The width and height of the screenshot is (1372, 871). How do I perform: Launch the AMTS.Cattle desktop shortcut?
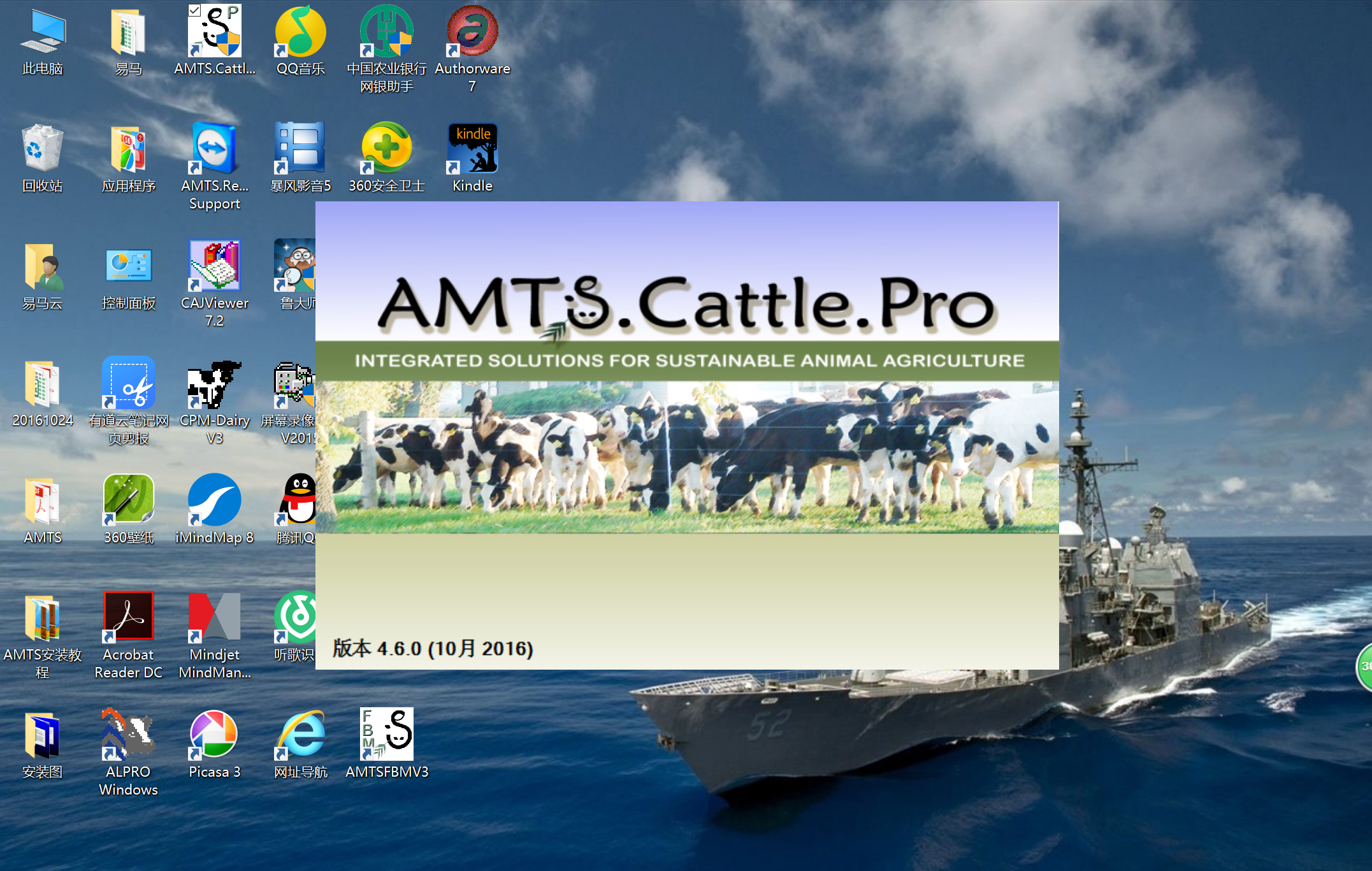(215, 41)
